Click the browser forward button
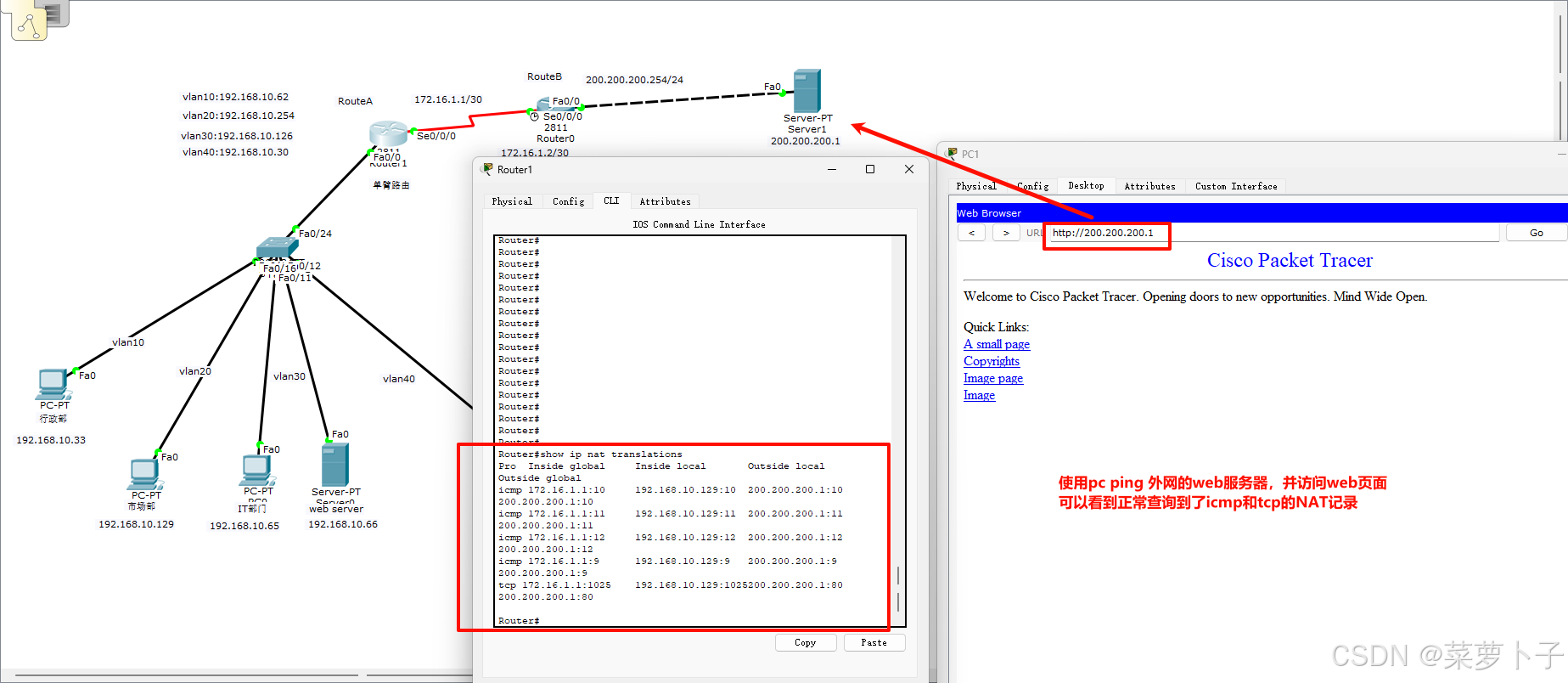This screenshot has width=1568, height=683. click(1006, 233)
